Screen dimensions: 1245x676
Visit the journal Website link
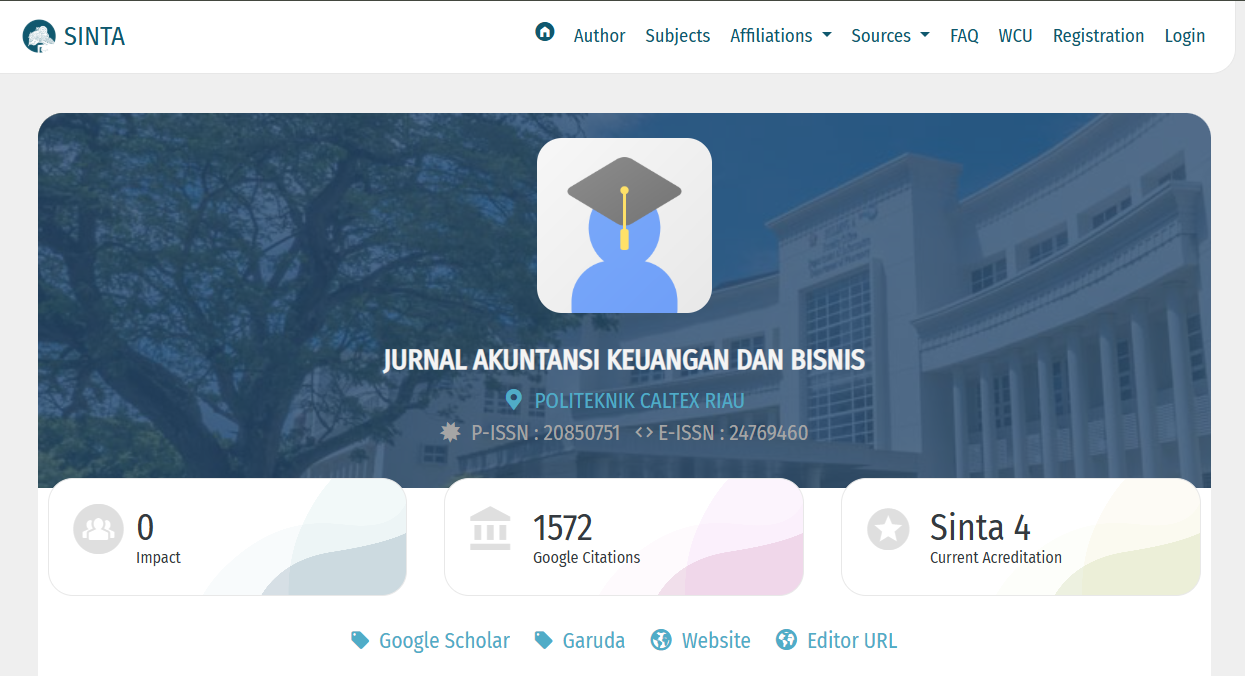[x=716, y=640]
